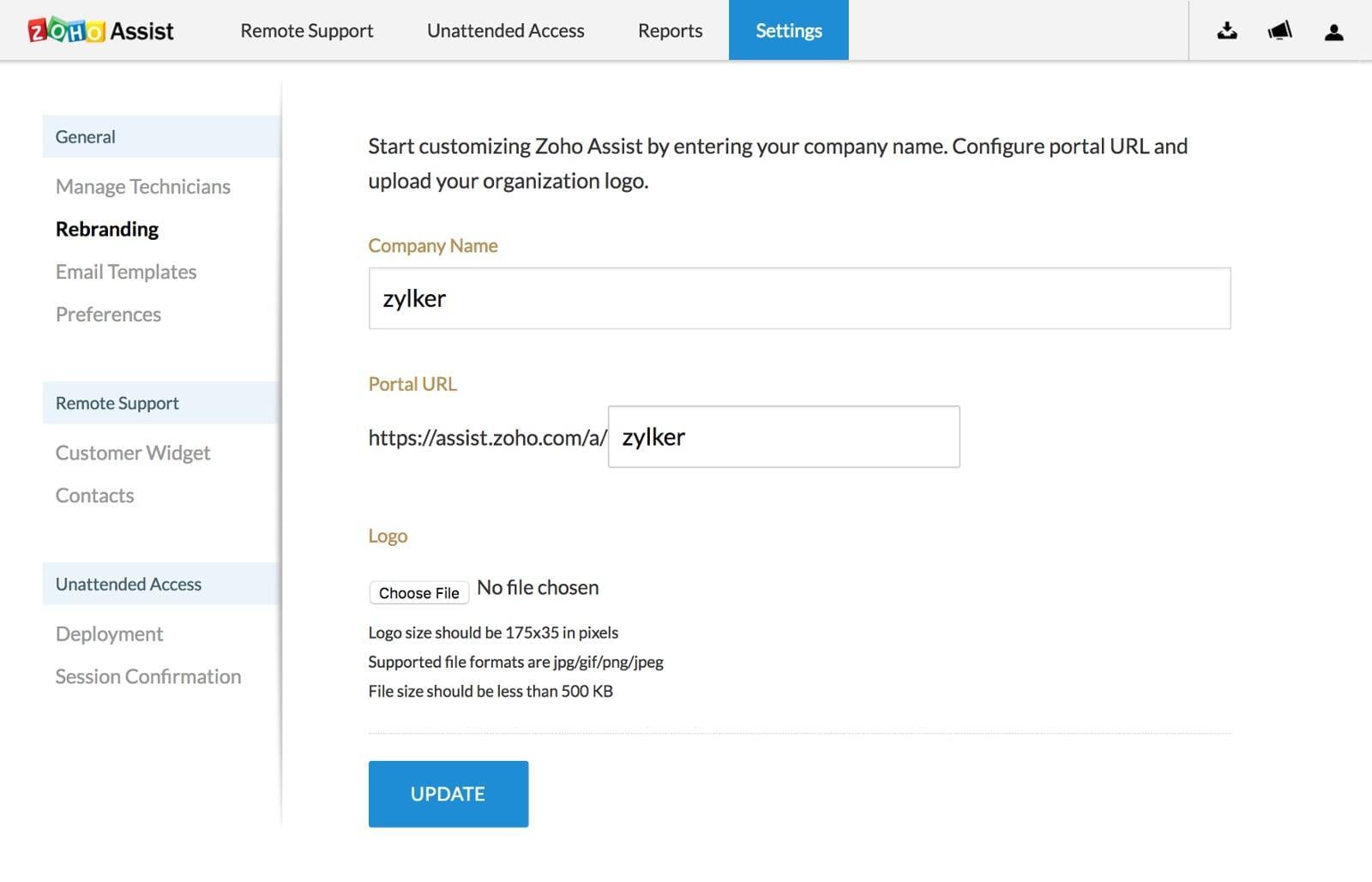Screen dimensions: 1372x882
Task: Open Deployment settings
Action: point(109,633)
